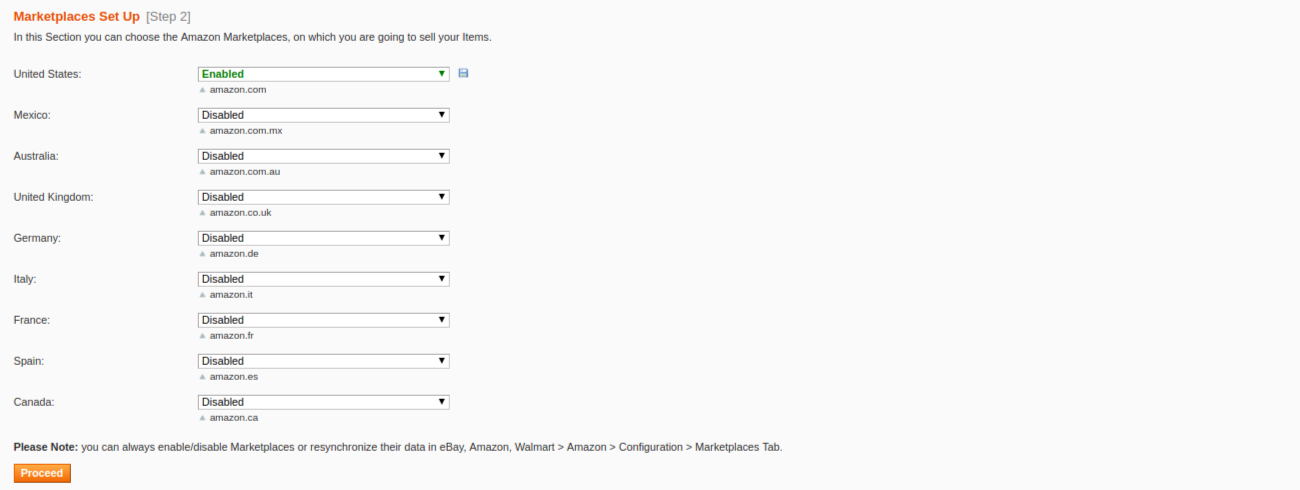Open the Mexico marketplace dropdown
This screenshot has height=490, width=1300.
click(324, 115)
